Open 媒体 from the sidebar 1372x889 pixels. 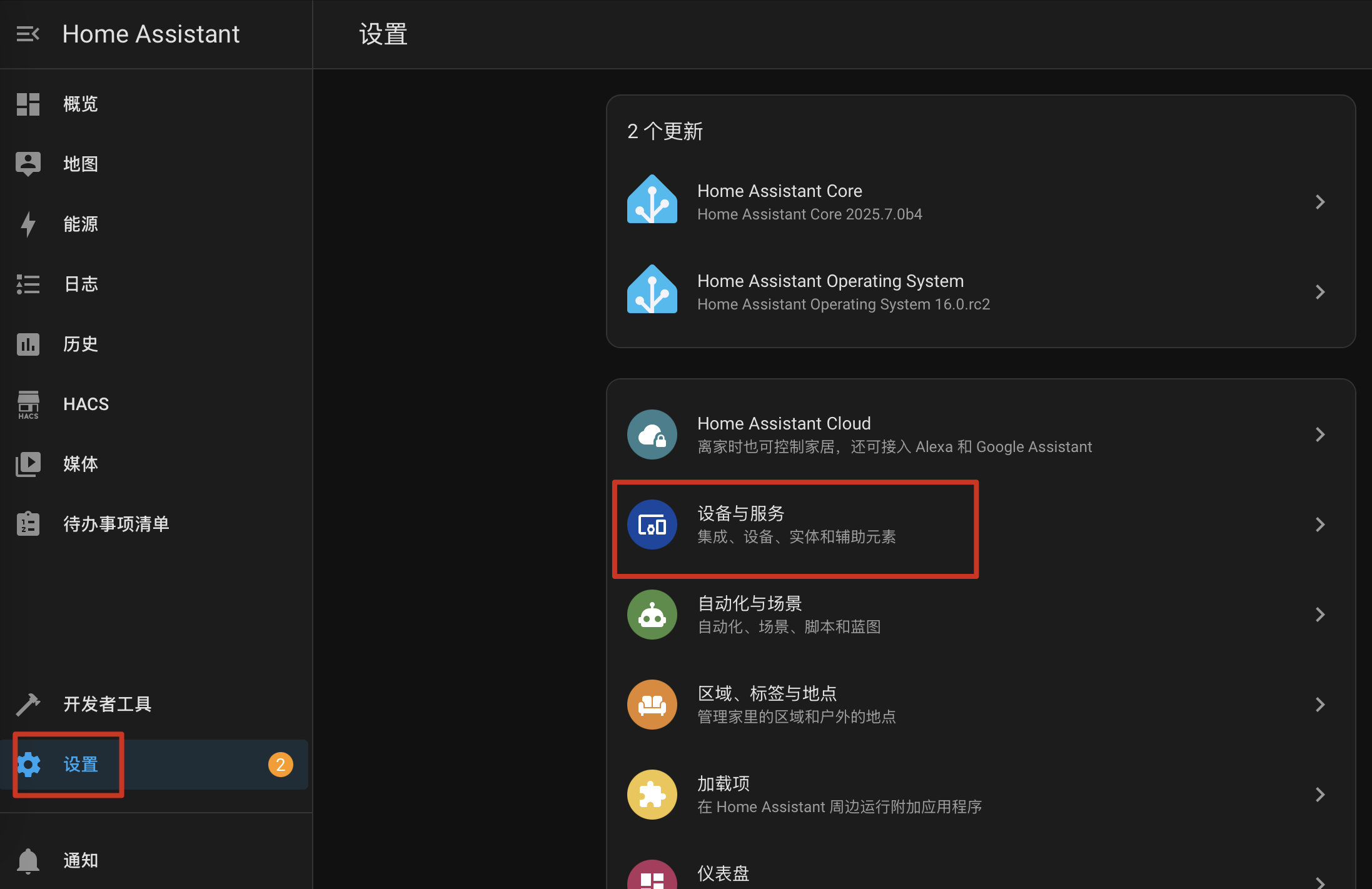point(155,464)
